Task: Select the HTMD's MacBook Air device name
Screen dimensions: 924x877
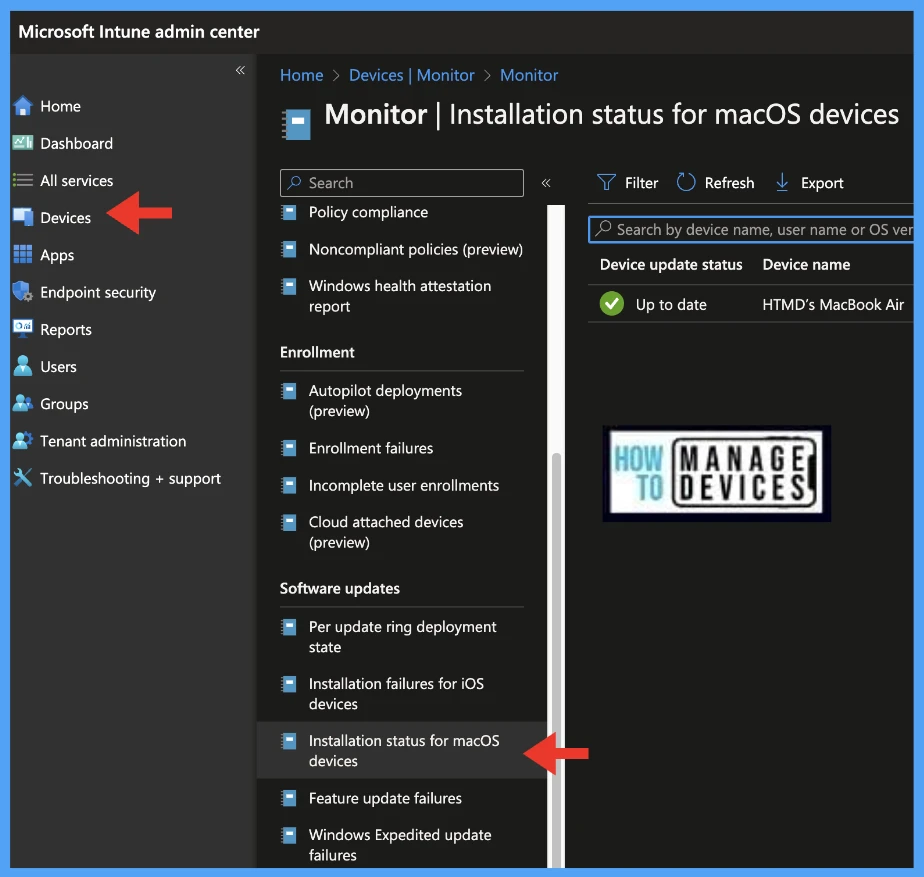Action: (x=833, y=305)
